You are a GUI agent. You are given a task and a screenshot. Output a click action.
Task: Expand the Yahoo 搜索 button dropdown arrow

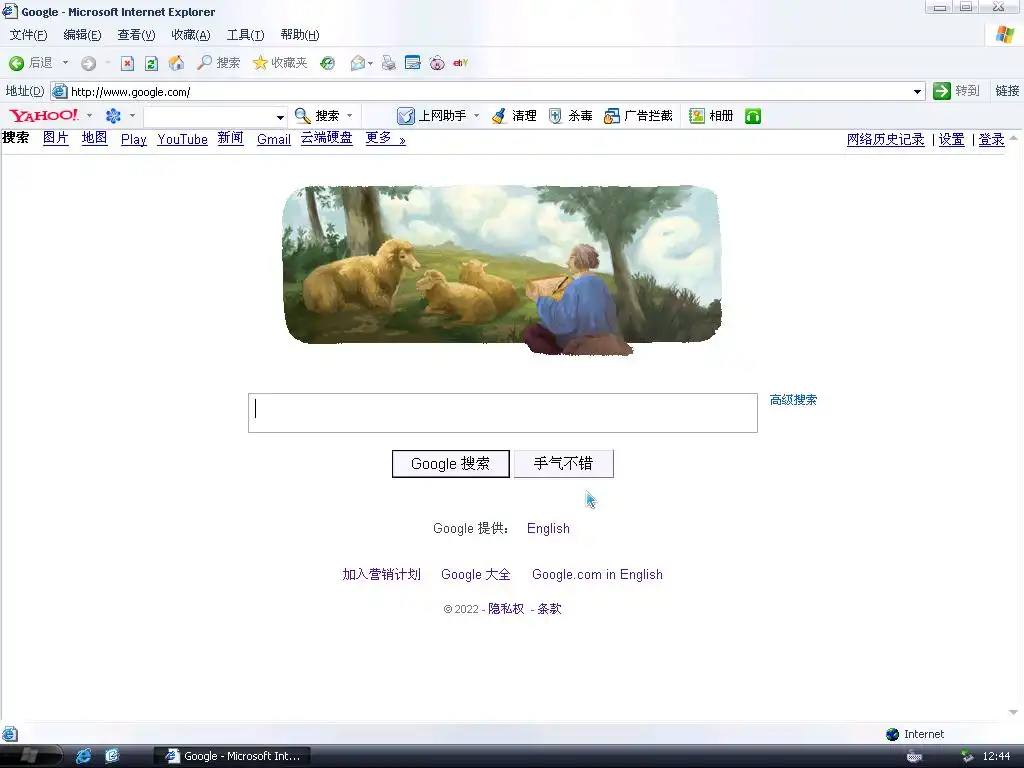(x=349, y=116)
